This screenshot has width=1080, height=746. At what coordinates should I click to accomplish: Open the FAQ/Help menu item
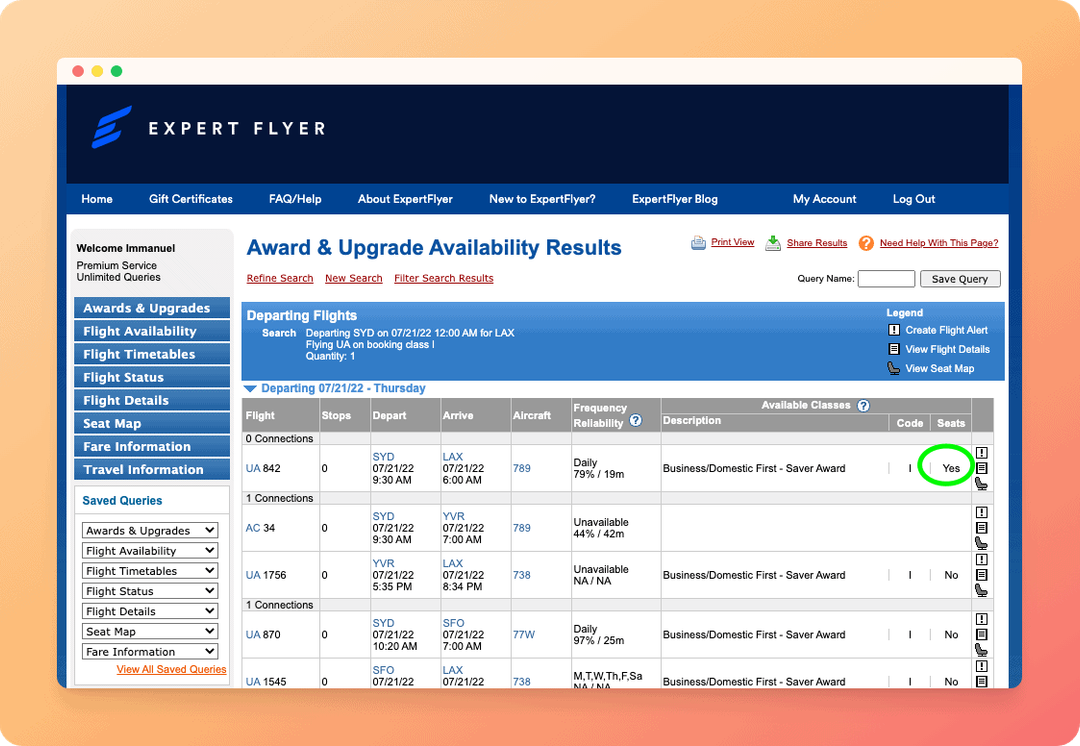coord(295,198)
